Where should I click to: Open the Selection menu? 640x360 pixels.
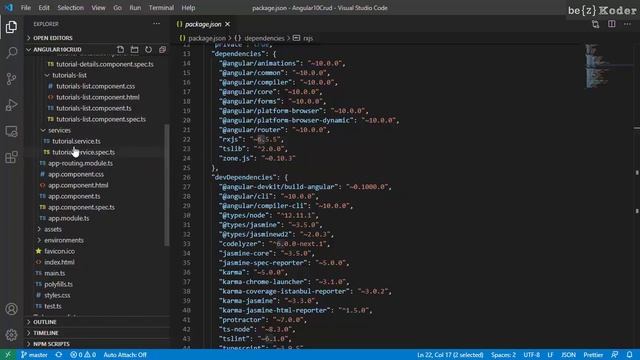click(x=71, y=8)
